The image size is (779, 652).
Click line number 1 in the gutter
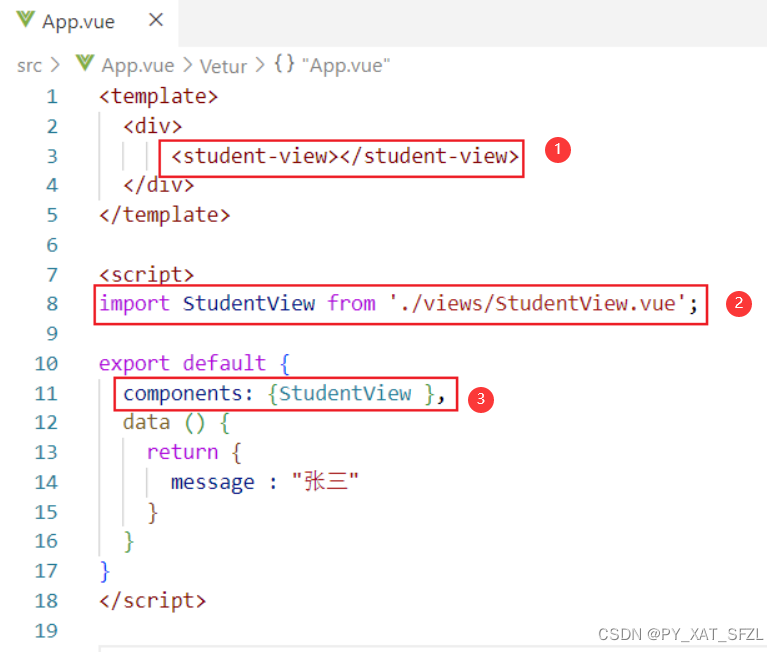(x=52, y=96)
